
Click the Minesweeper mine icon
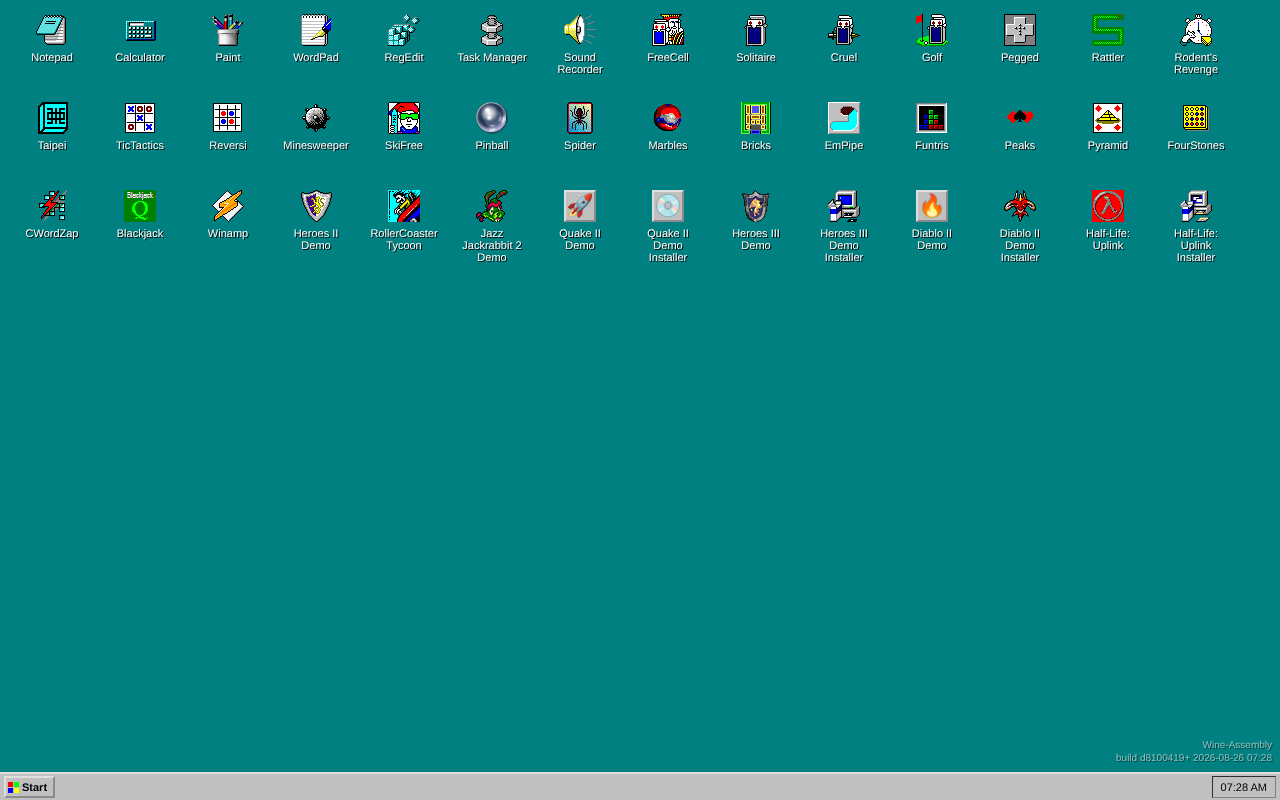point(316,118)
